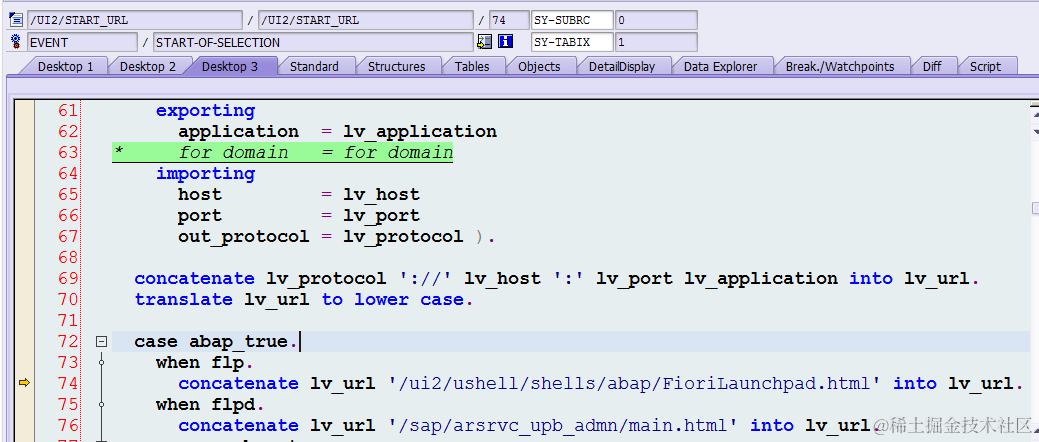This screenshot has height=442, width=1039.
Task: Open the Data Explorer tab
Action: point(720,66)
